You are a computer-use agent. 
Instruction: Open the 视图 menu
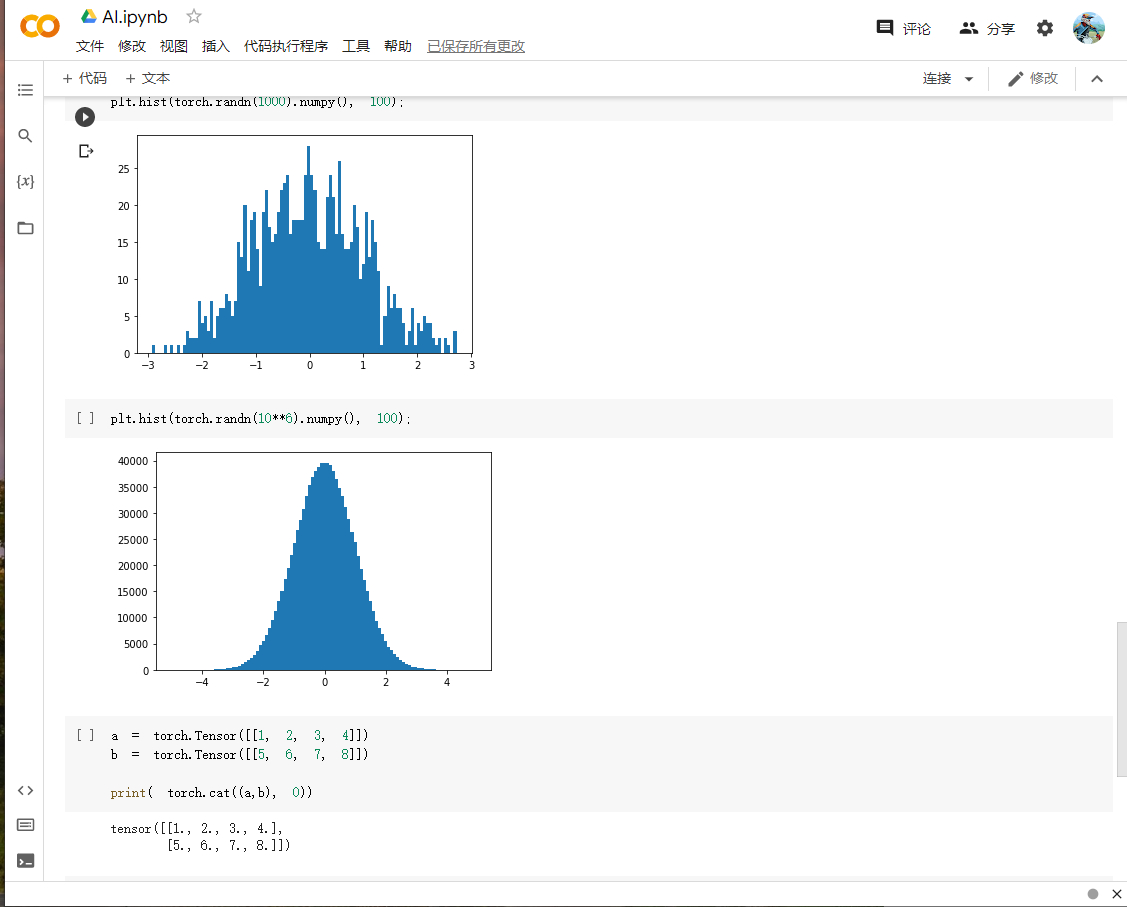173,46
